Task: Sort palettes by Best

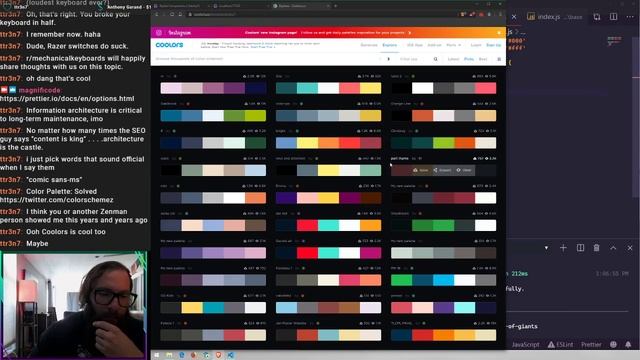Action: click(483, 59)
